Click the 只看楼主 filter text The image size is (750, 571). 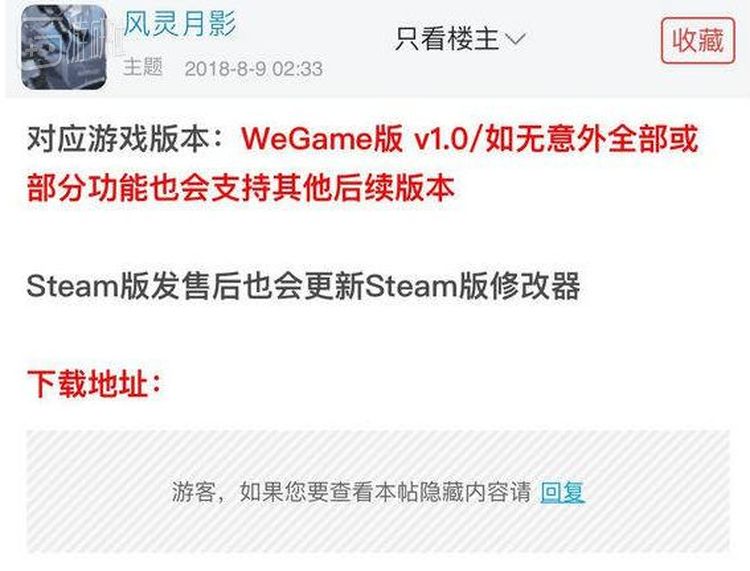[x=447, y=39]
